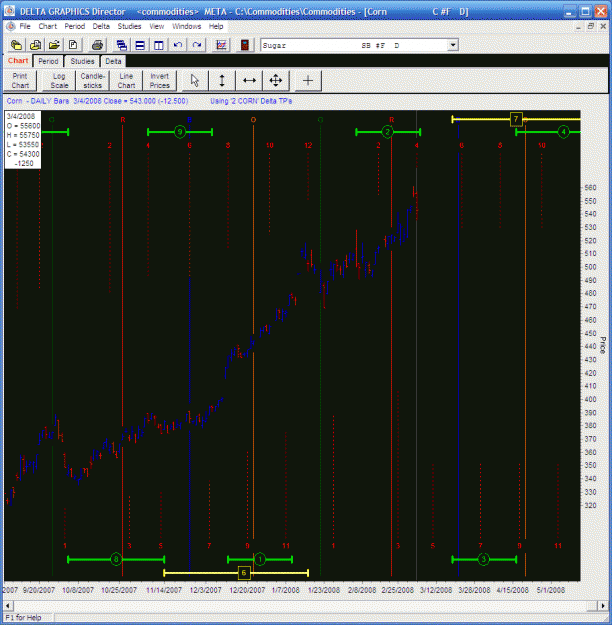Click the yellow boxed 6 marker
The width and height of the screenshot is (612, 625).
tap(244, 573)
